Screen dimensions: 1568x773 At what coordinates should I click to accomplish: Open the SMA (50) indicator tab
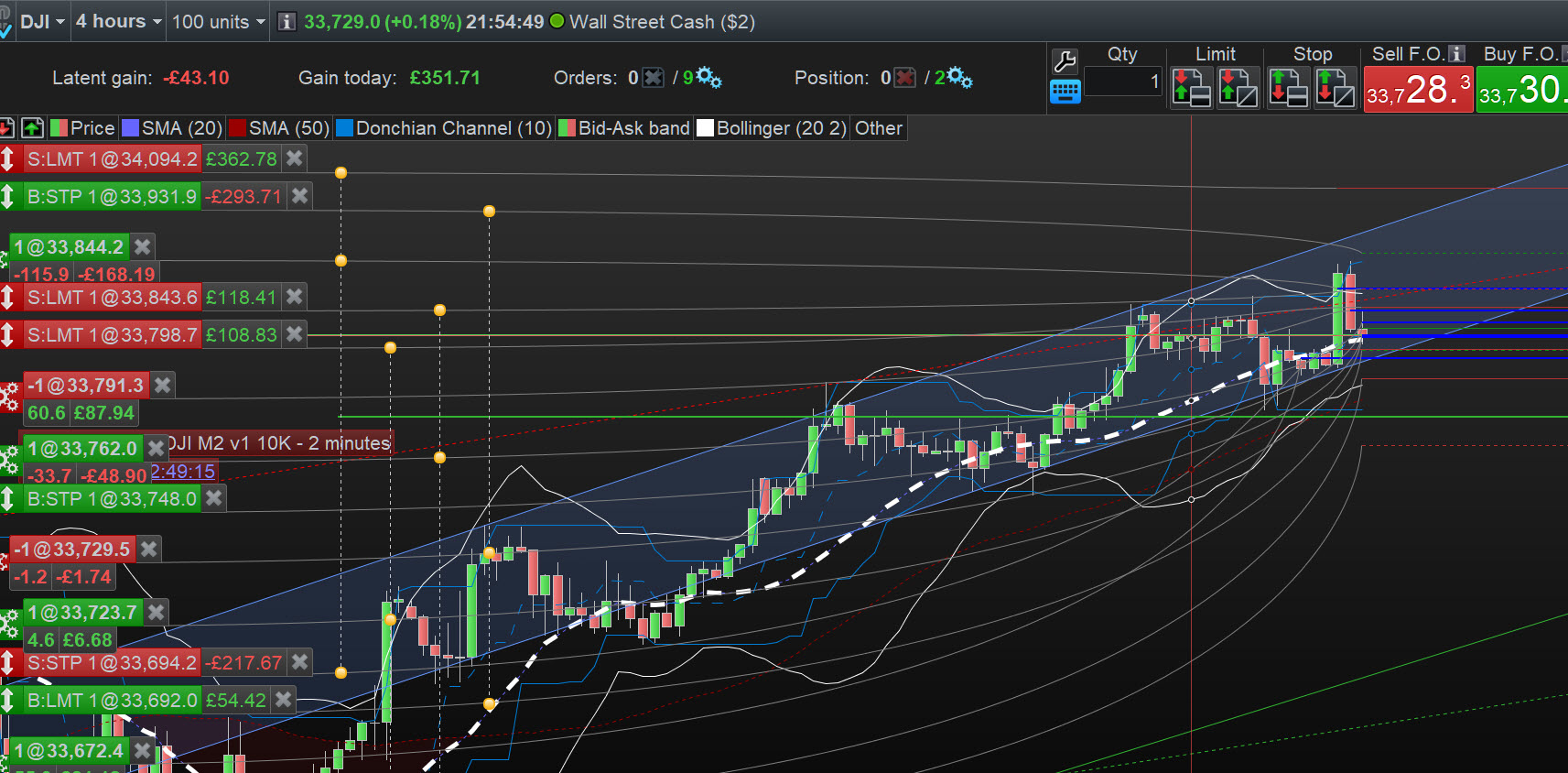coord(279,128)
